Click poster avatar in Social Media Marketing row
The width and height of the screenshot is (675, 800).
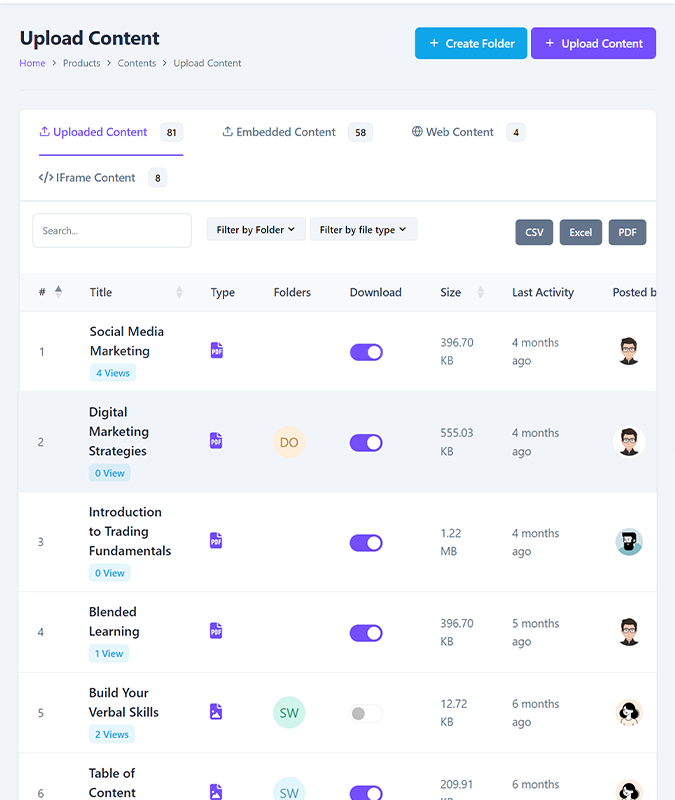[628, 351]
